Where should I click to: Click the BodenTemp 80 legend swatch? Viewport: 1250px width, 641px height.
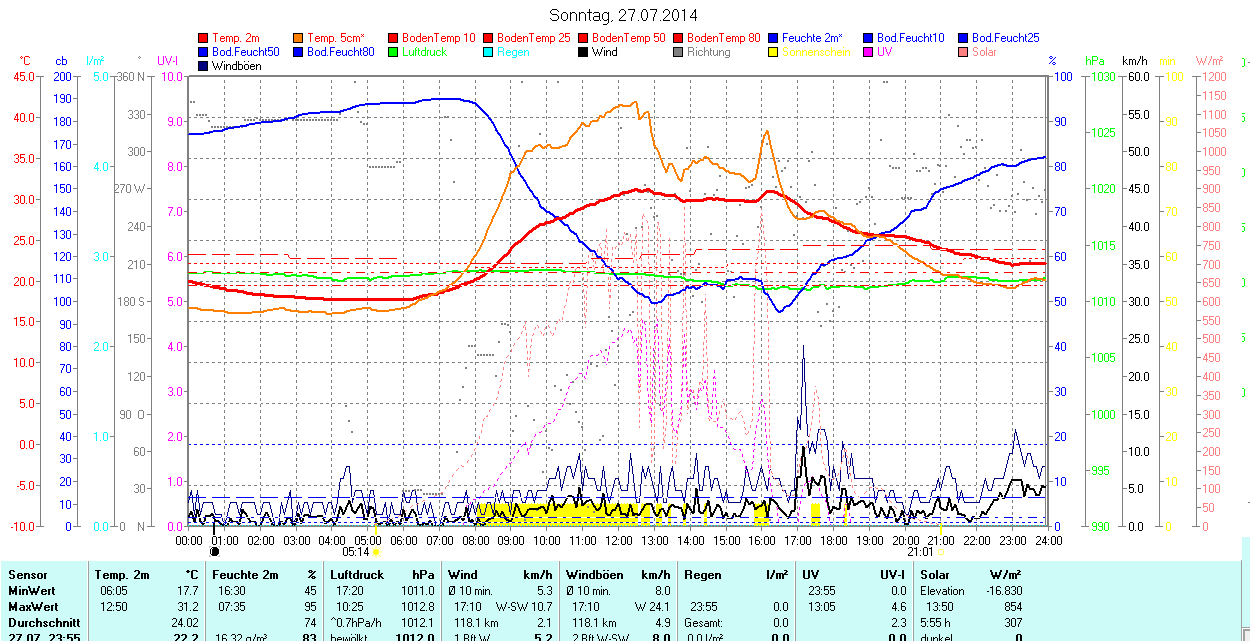pos(678,38)
